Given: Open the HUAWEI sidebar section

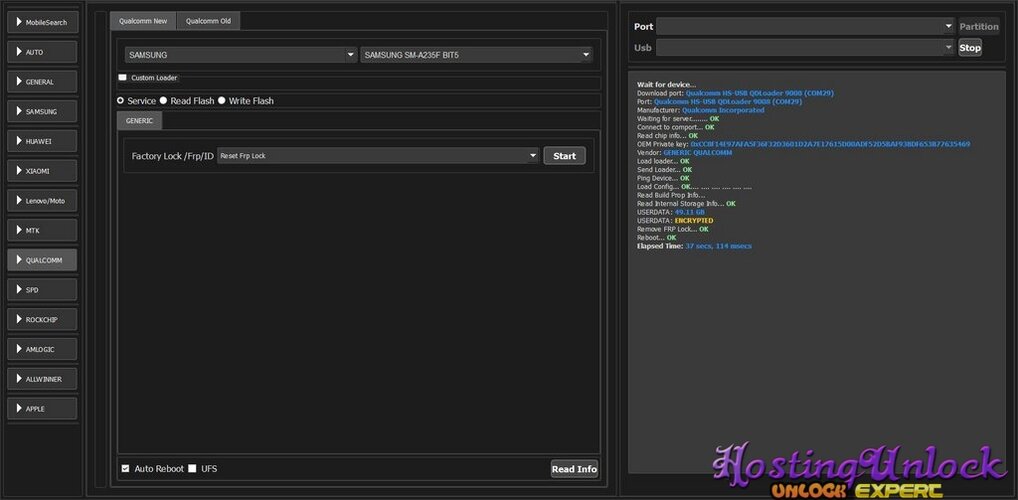Looking at the screenshot, I should click(x=42, y=141).
